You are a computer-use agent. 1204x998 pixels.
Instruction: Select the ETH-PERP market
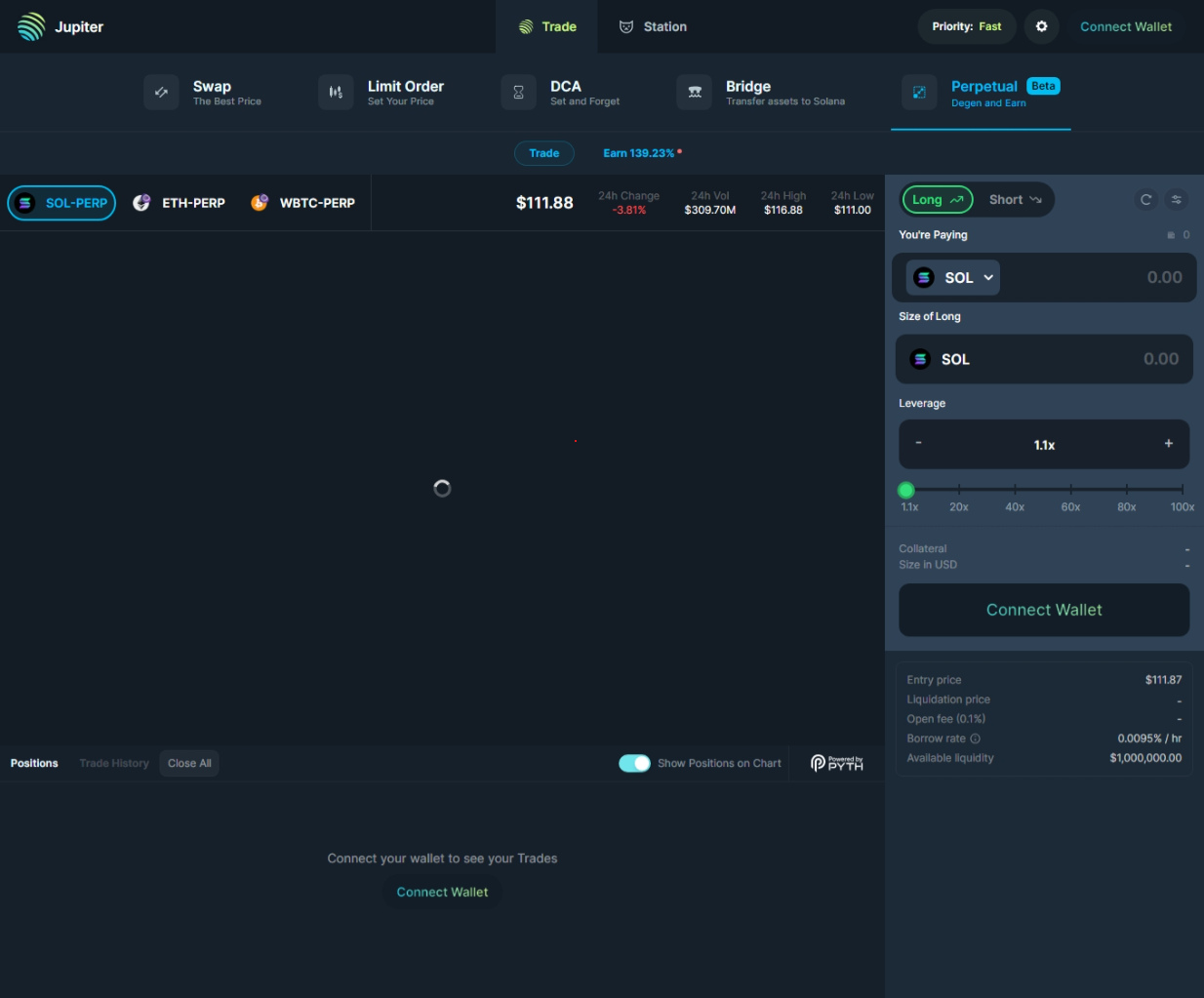(180, 203)
